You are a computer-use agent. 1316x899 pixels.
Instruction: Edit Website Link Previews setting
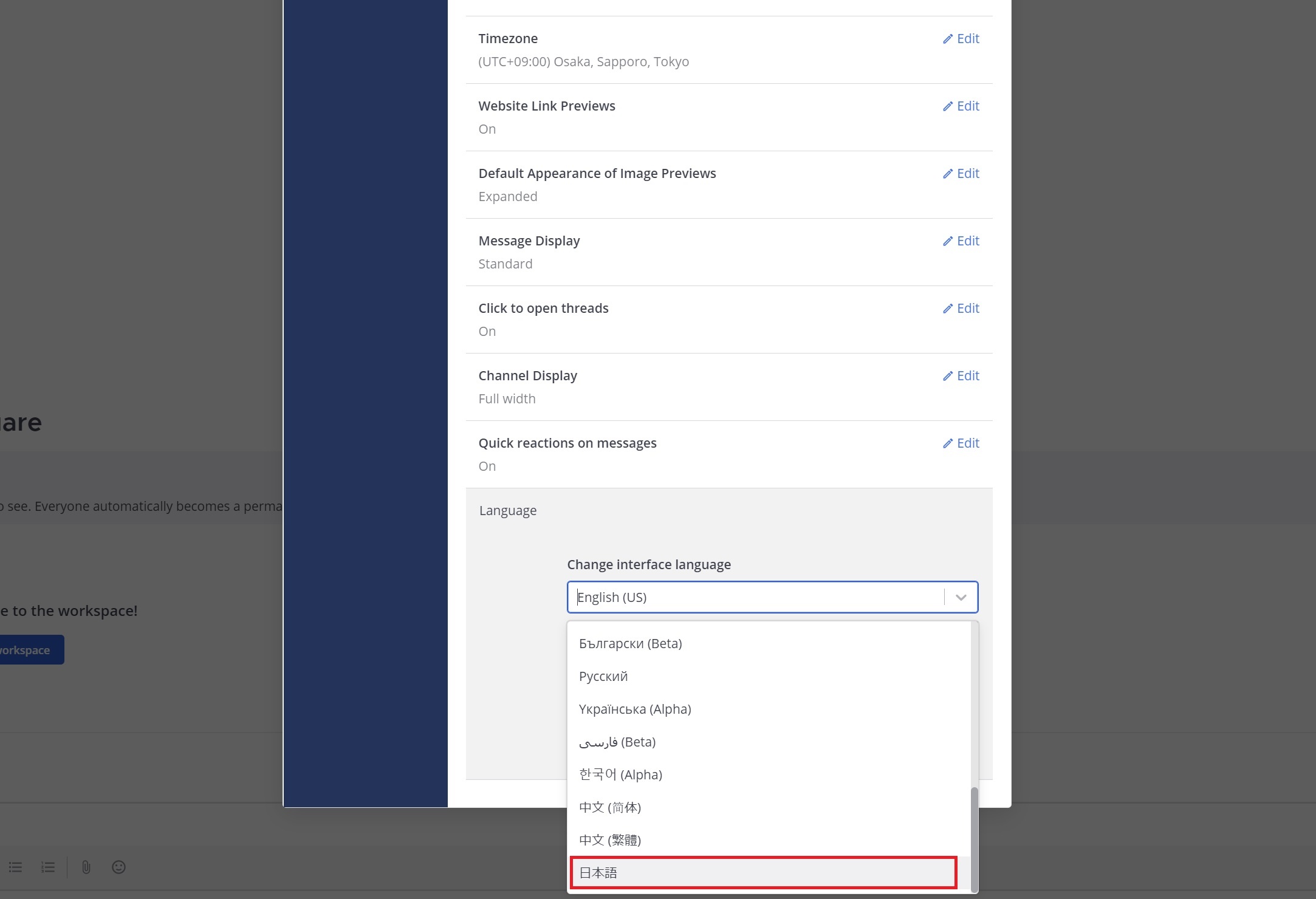[961, 106]
